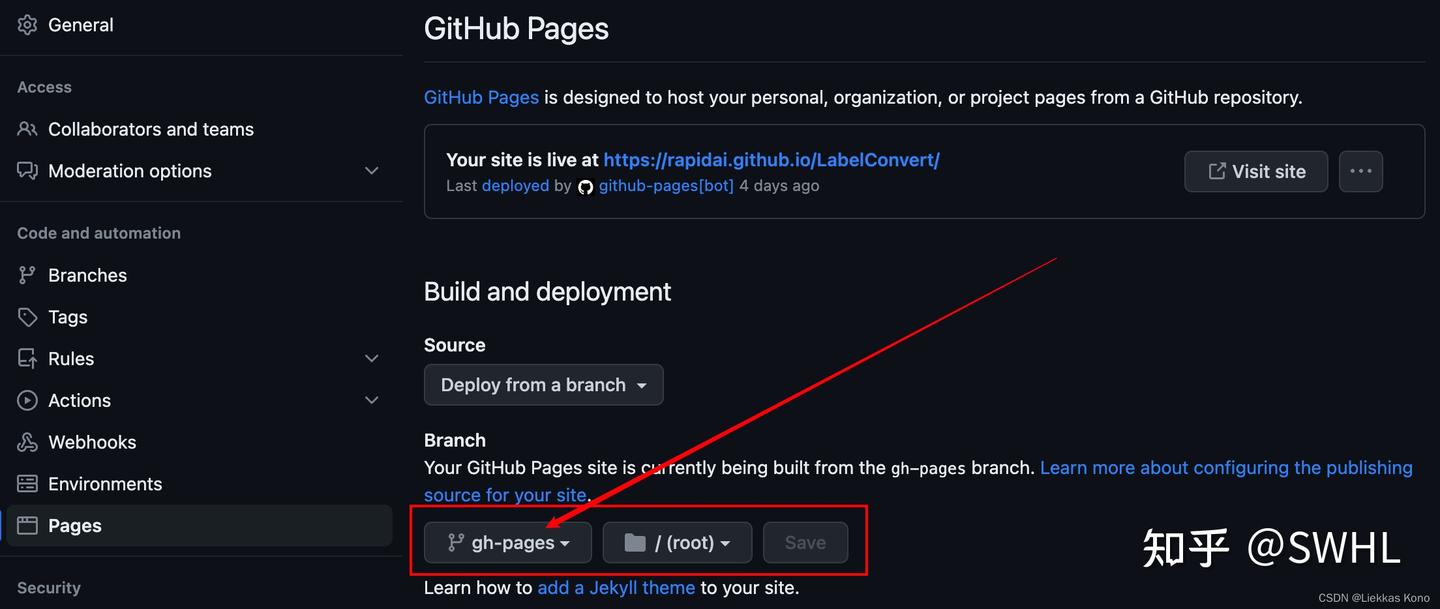
Task: Expand the Actions sidebar section
Action: click(x=371, y=400)
